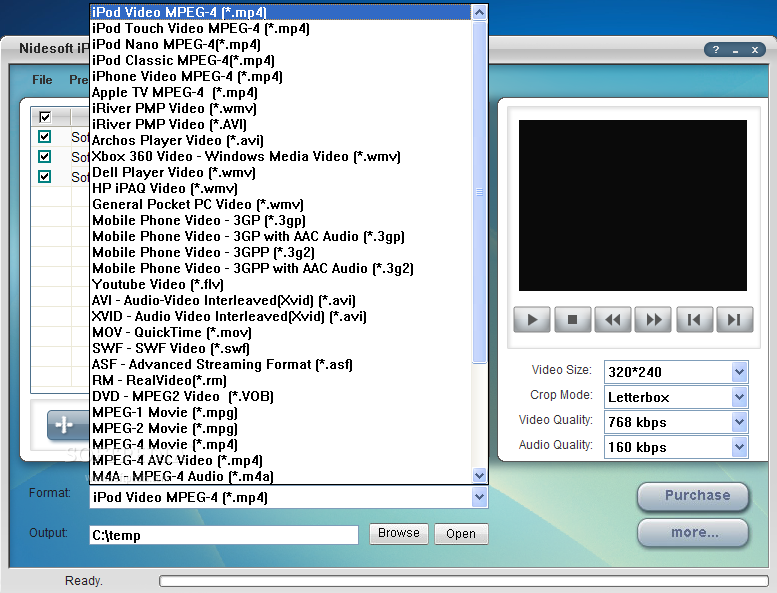Click the Output path field C:\temp
Viewport: 777px width, 593px height.
pos(224,535)
